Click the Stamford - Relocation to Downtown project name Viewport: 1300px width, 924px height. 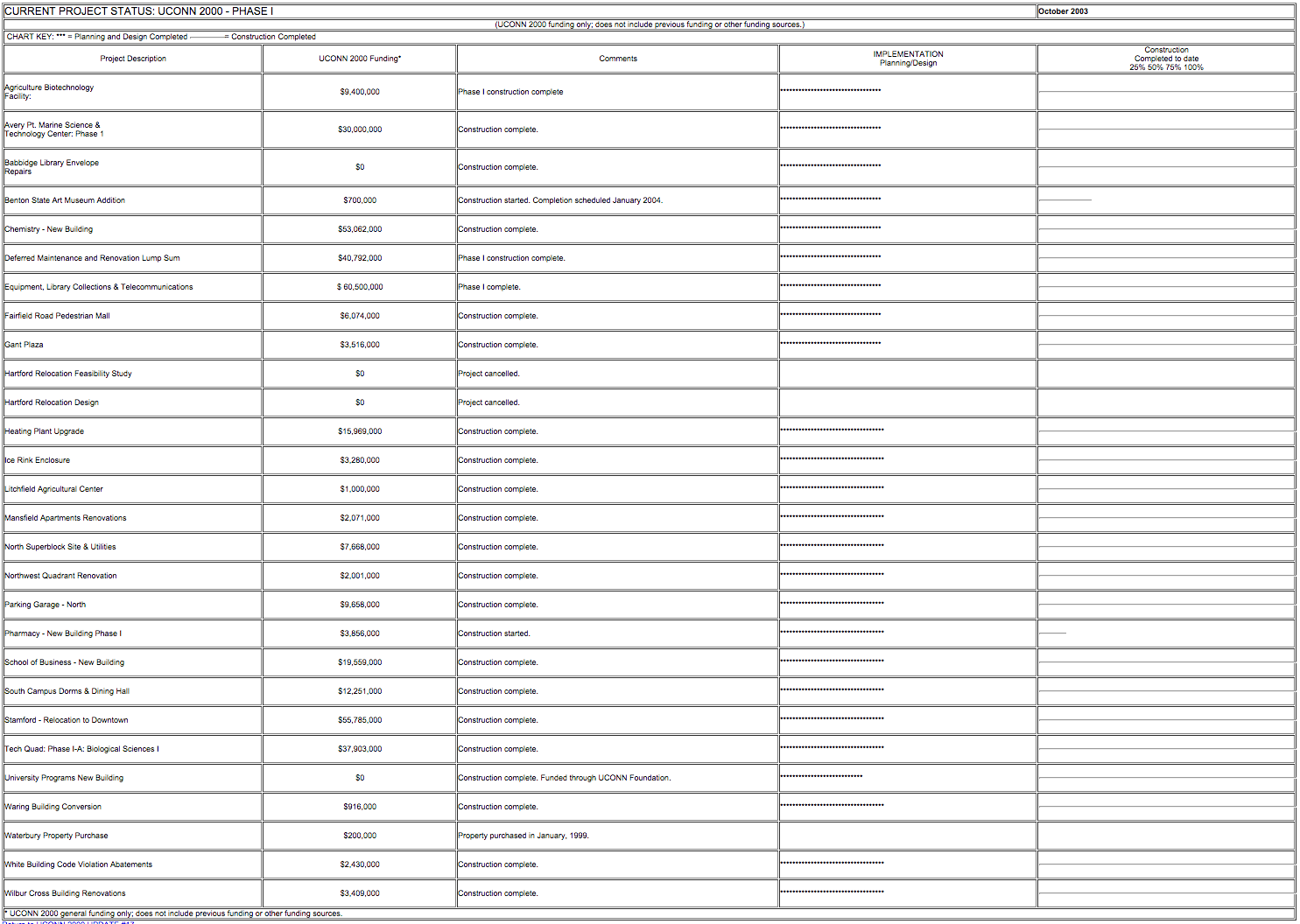67,720
